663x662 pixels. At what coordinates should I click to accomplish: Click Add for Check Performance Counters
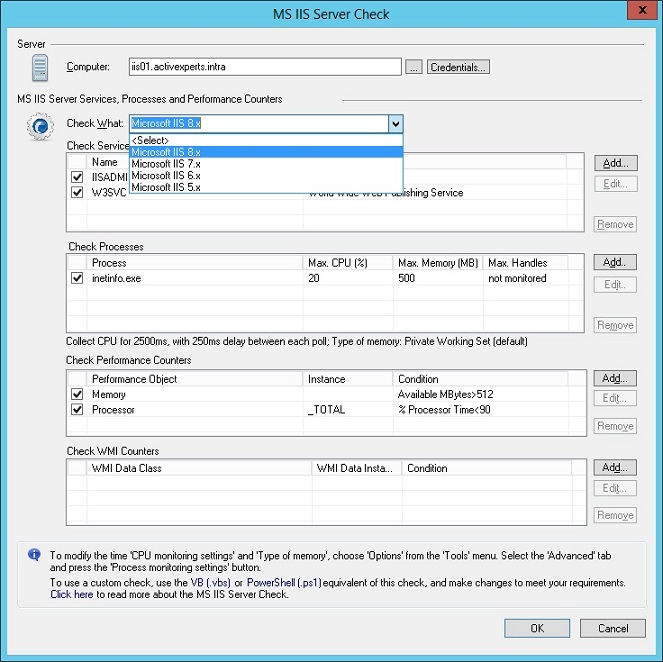pos(615,378)
